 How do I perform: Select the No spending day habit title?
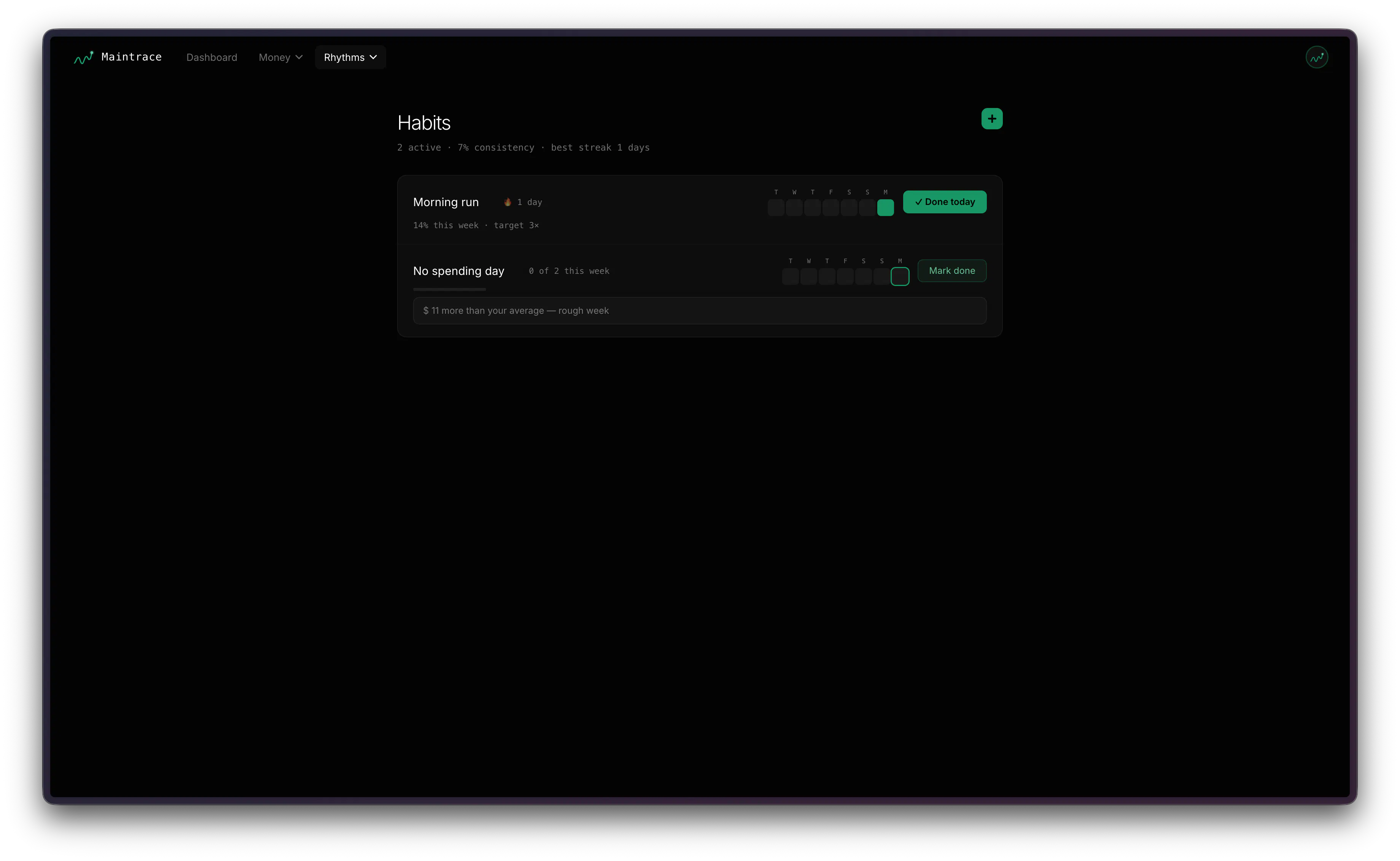458,271
